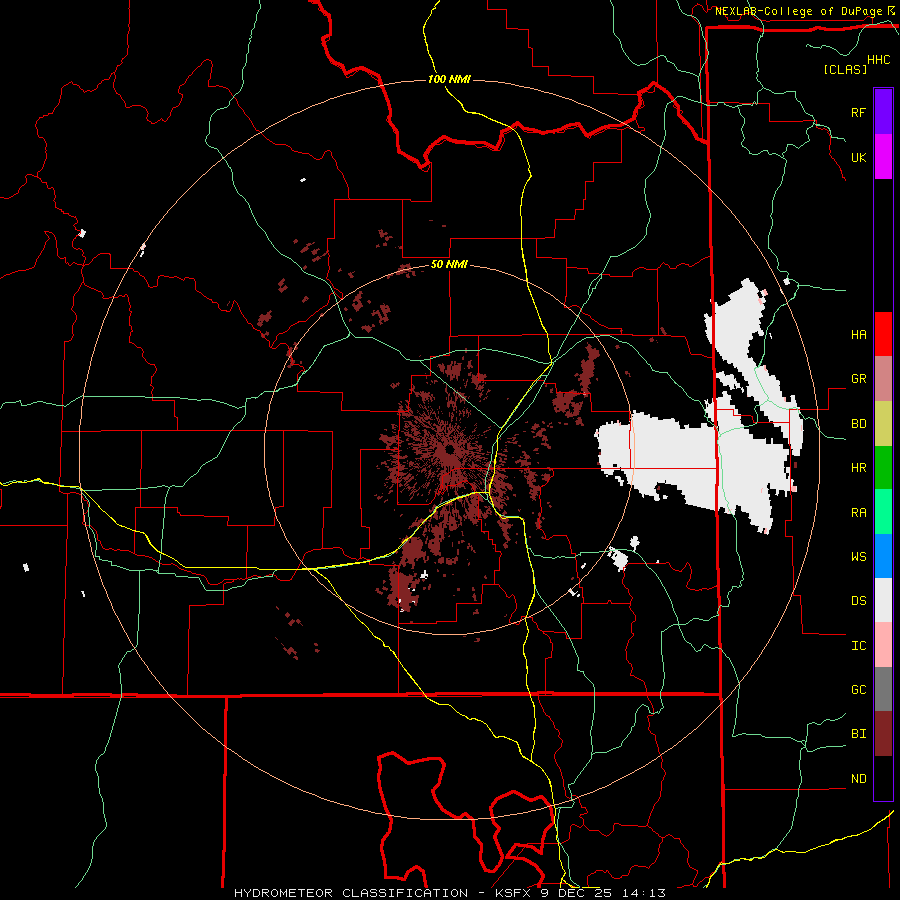Click the 100 NMI range ring label
900x900 pixels.
[449, 79]
